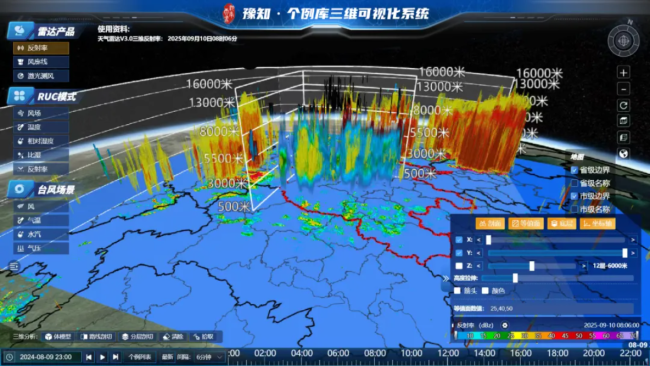
Task: Toggle the X axis checkbox
Action: coord(459,240)
